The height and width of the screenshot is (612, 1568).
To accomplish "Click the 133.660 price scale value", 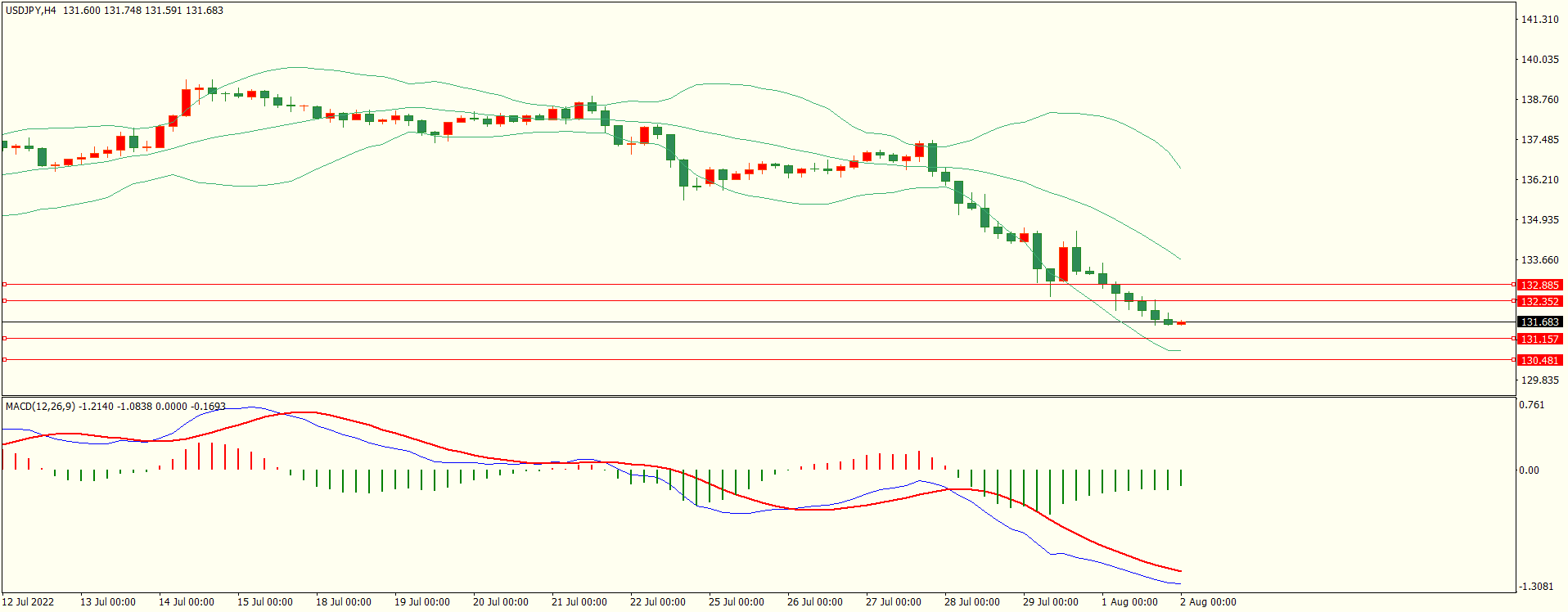I will point(1539,260).
